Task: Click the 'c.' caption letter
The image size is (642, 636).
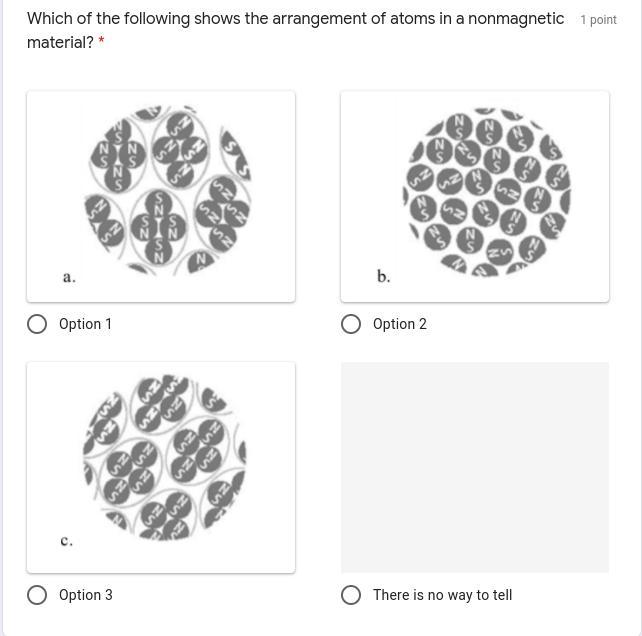Action: coord(67,541)
